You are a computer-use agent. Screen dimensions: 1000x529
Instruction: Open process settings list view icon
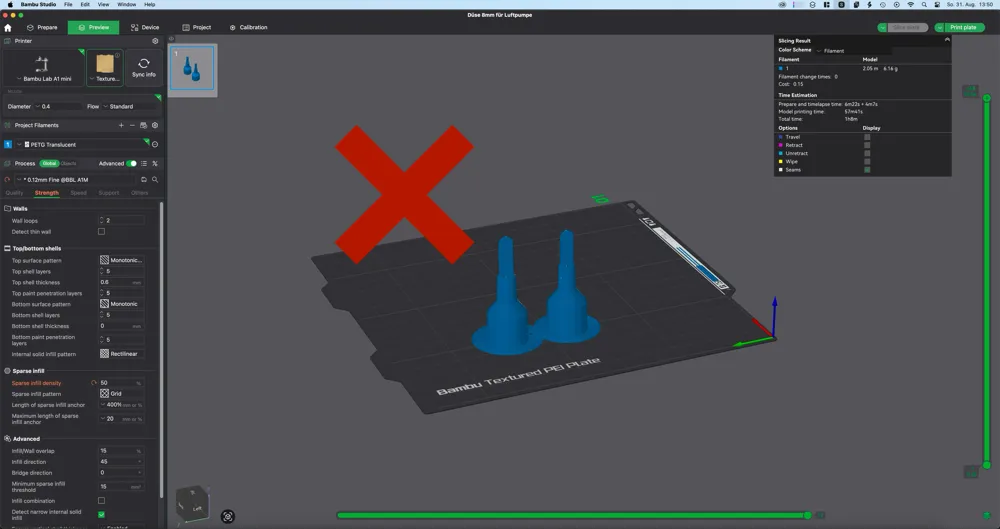point(144,163)
